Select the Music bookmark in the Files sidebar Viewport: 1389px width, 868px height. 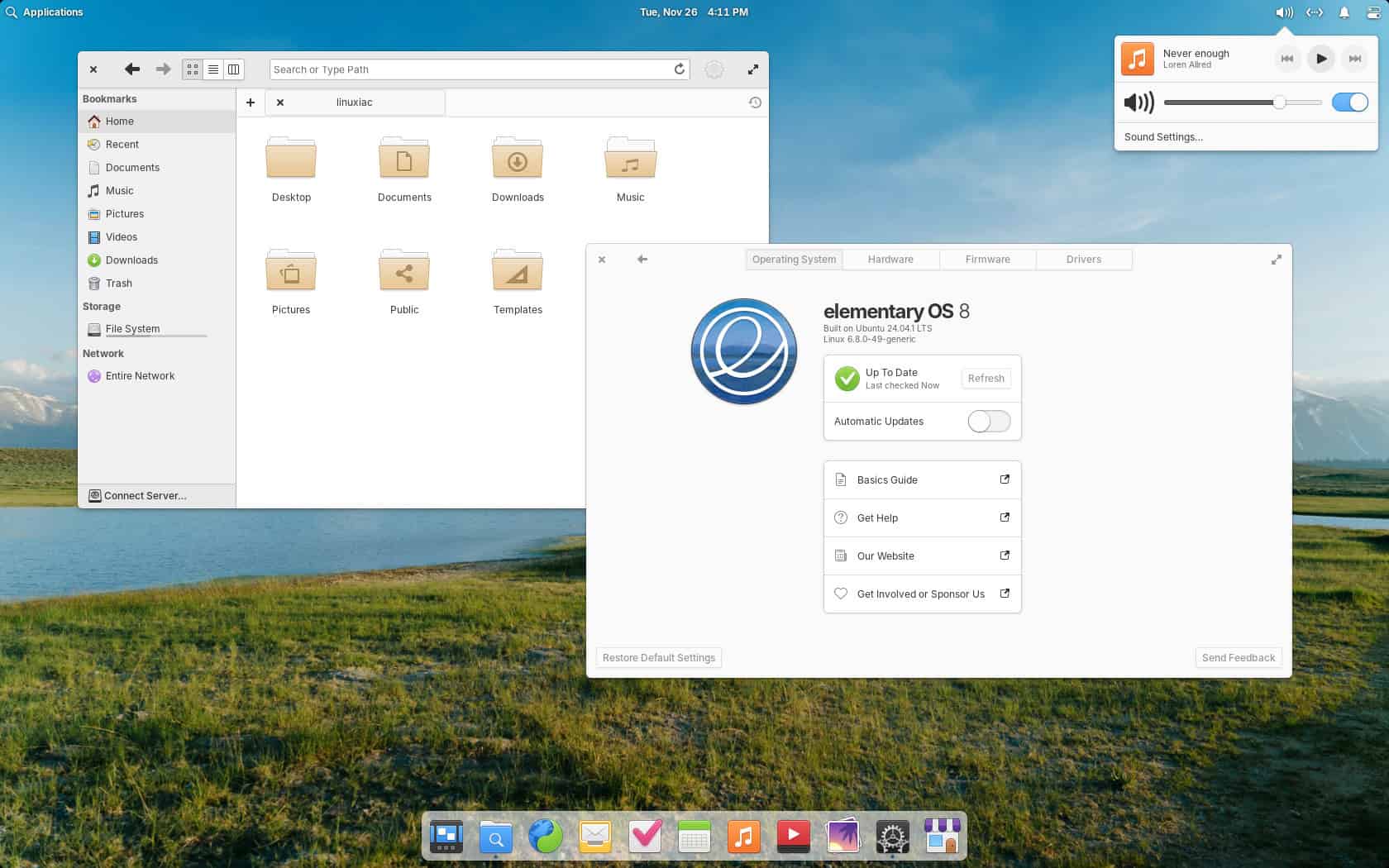[x=119, y=190]
